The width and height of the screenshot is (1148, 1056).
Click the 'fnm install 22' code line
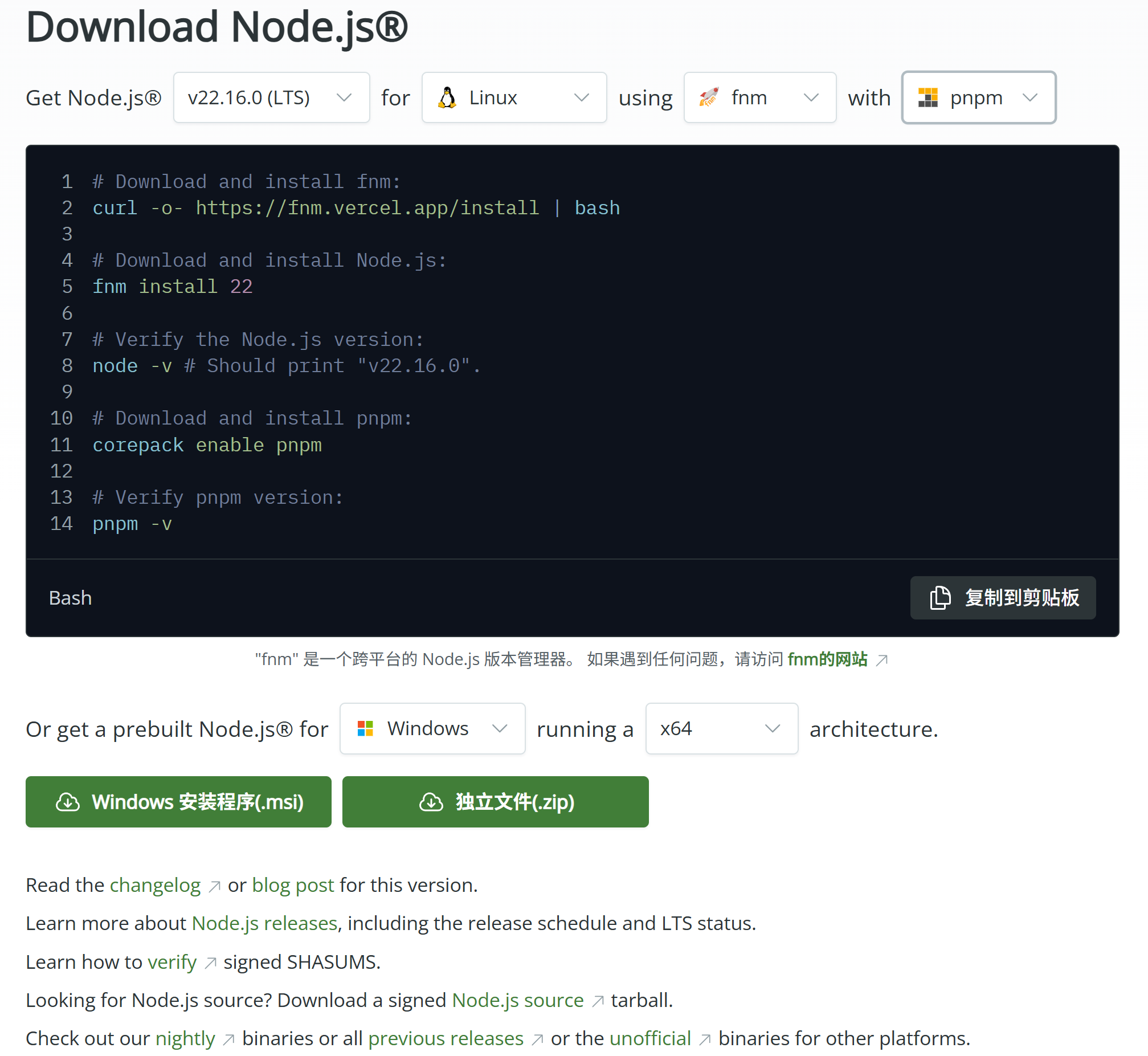coord(173,287)
